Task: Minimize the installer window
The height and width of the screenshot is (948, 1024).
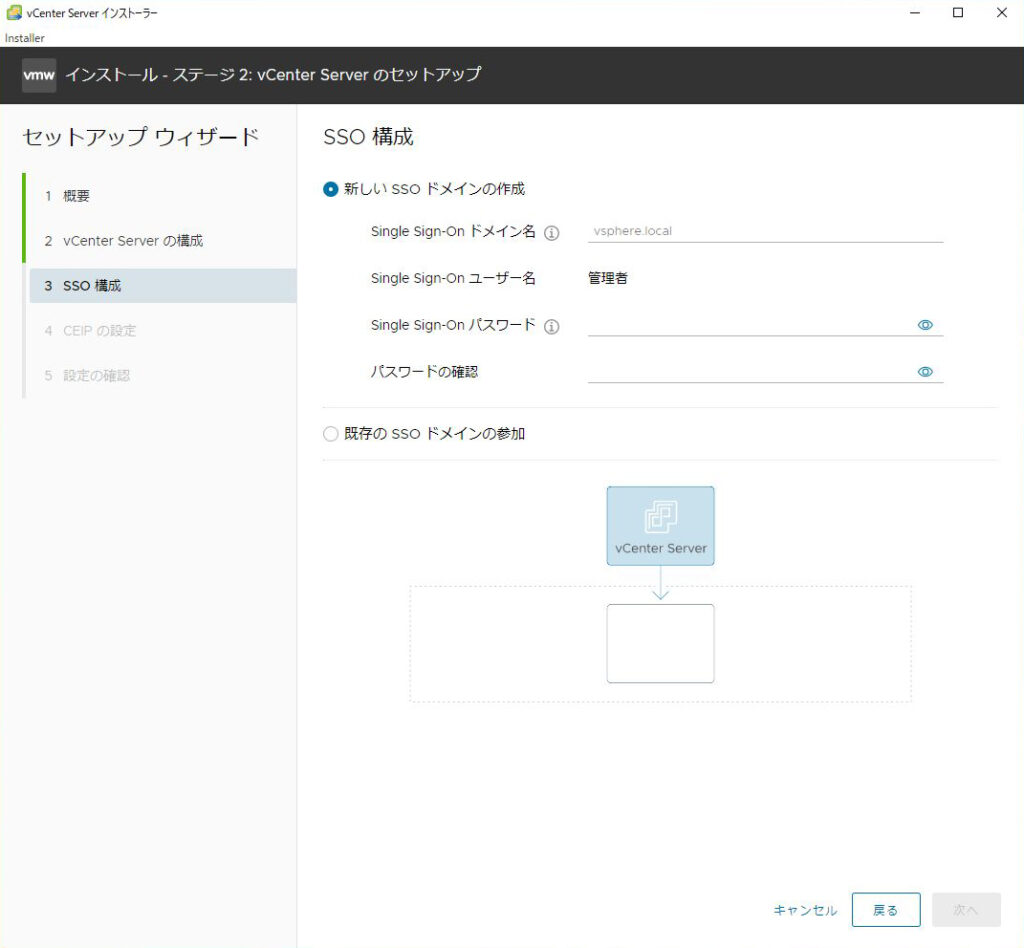Action: coord(915,12)
